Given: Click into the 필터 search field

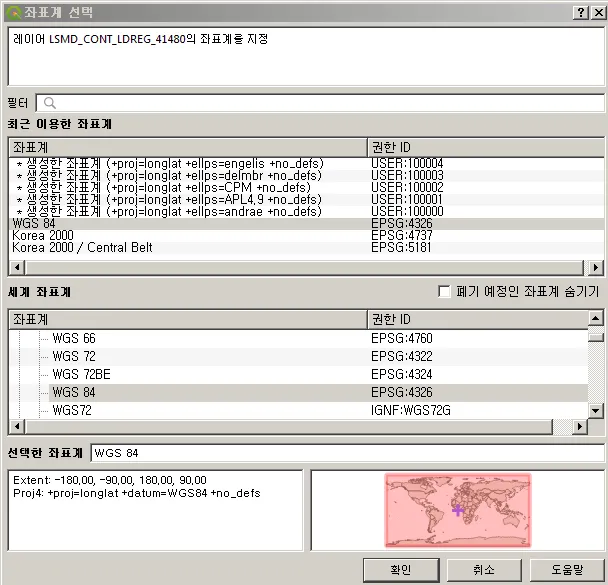Looking at the screenshot, I should tap(320, 103).
